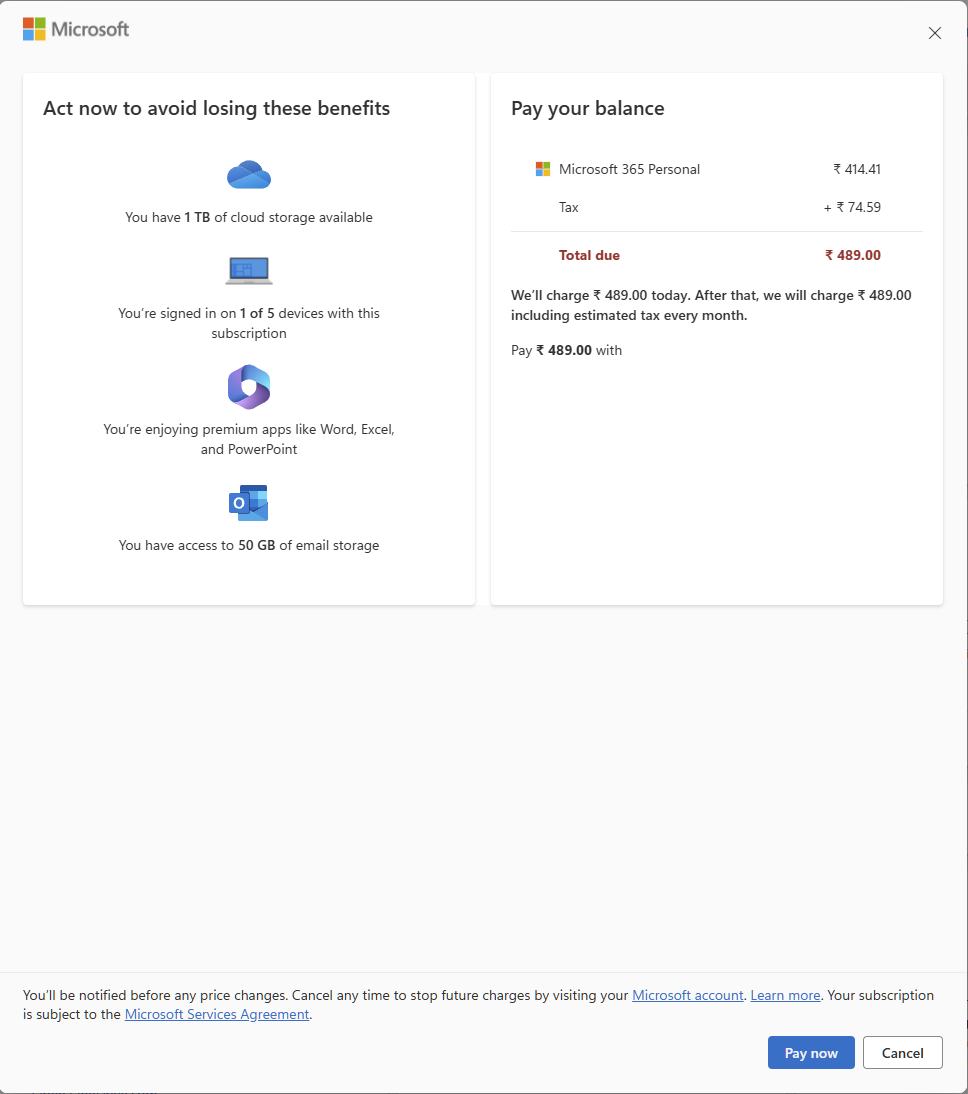Click the Microsoft 365 Personal line item
This screenshot has width=968, height=1094.
[x=708, y=169]
